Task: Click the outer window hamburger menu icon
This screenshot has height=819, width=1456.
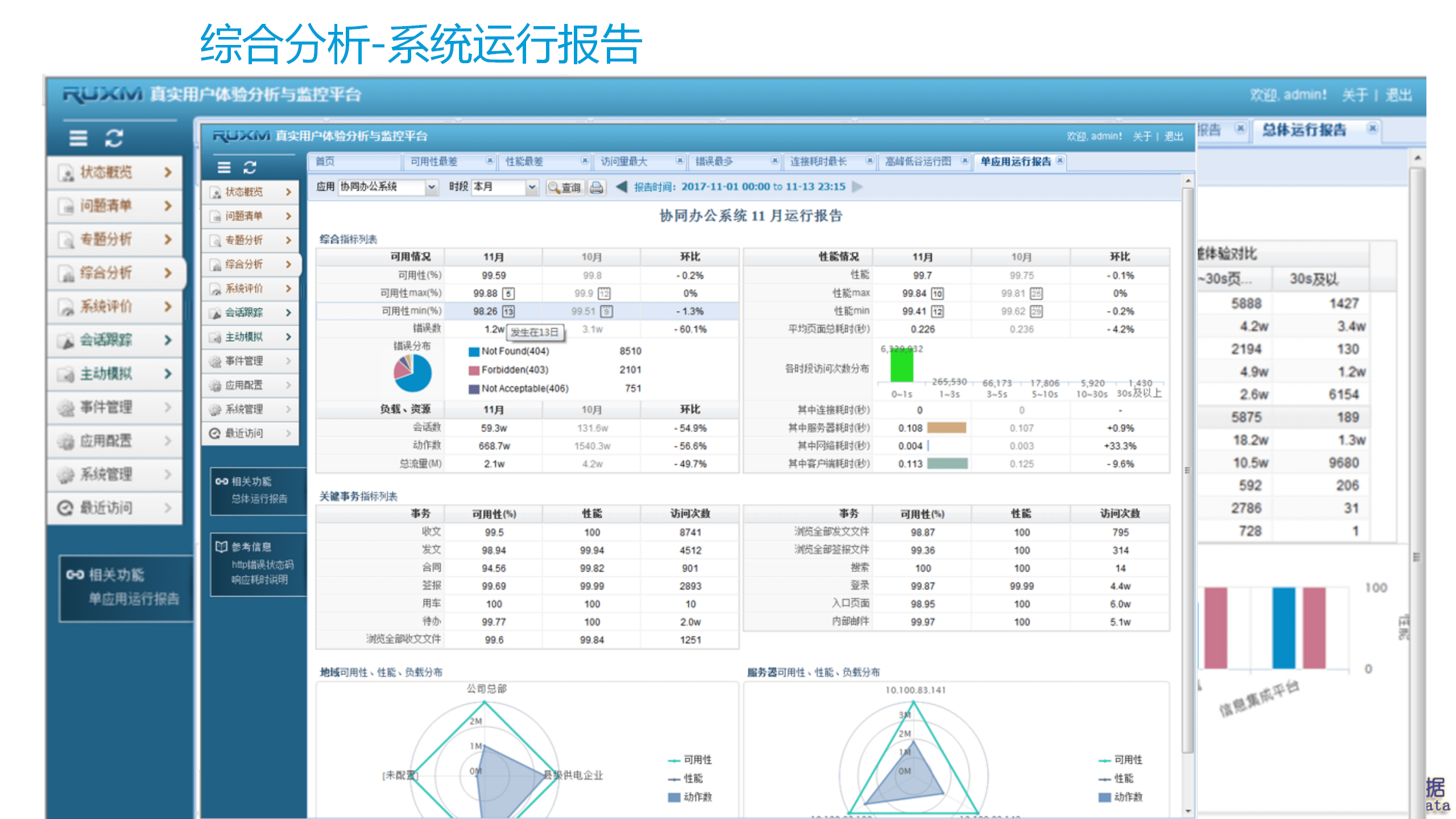Action: point(78,138)
